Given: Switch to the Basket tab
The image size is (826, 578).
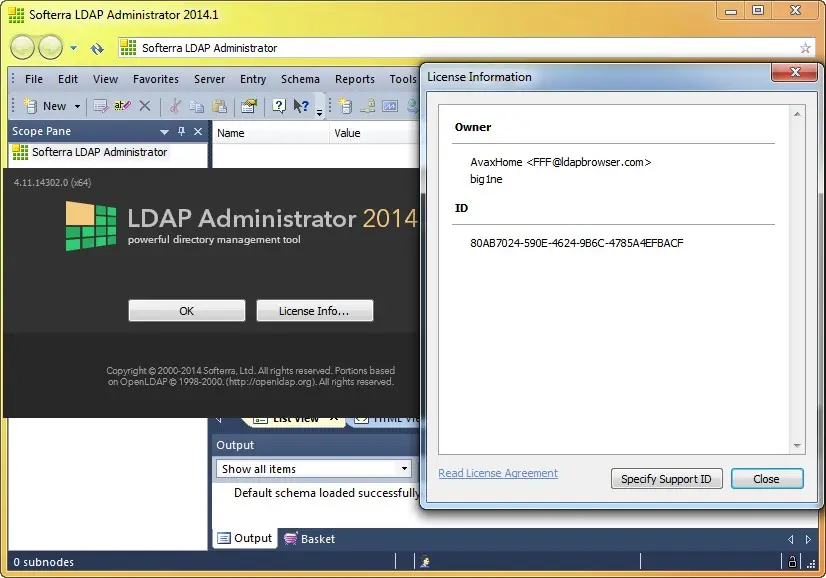Looking at the screenshot, I should pos(309,538).
